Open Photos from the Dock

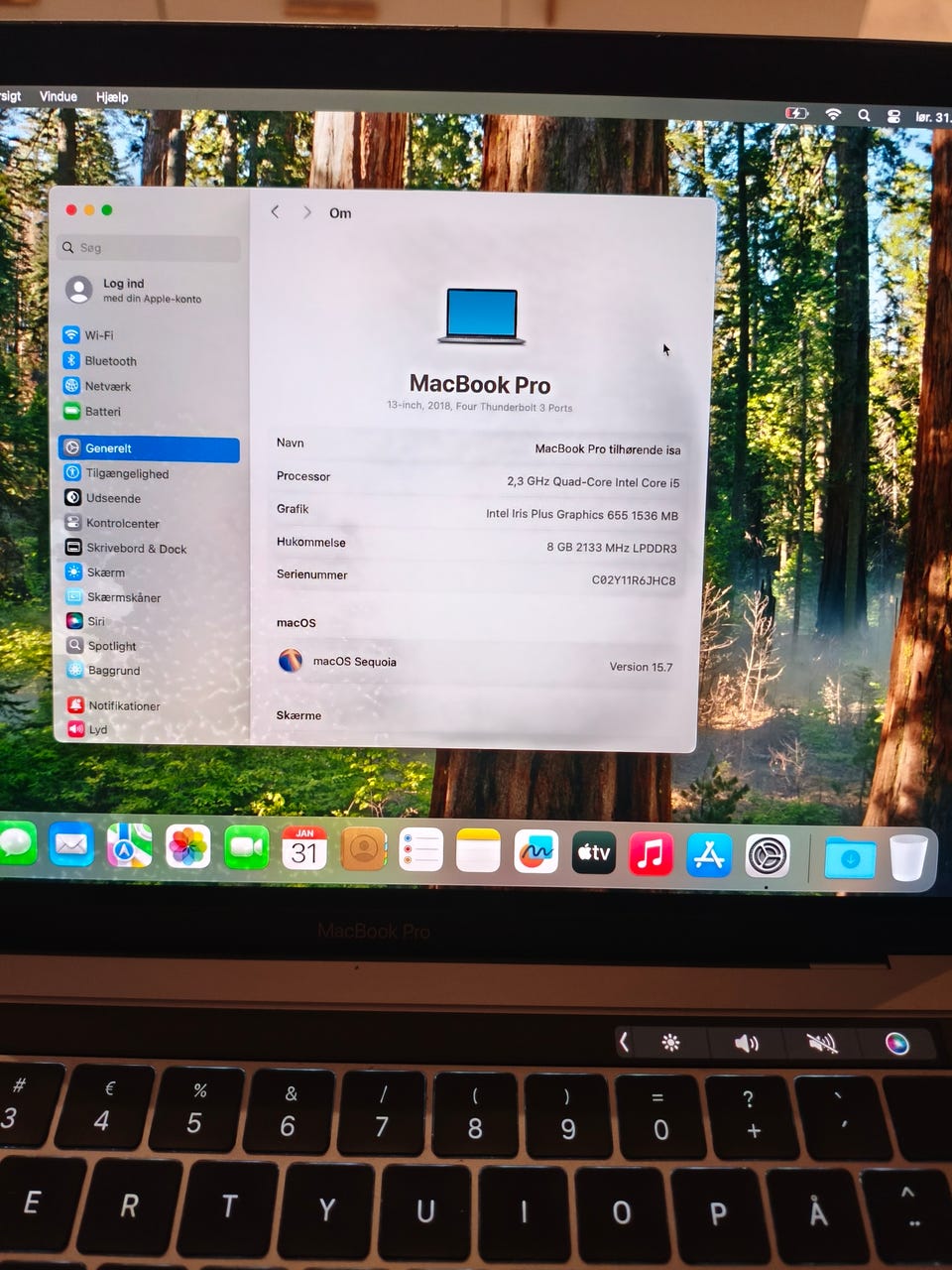tap(187, 847)
